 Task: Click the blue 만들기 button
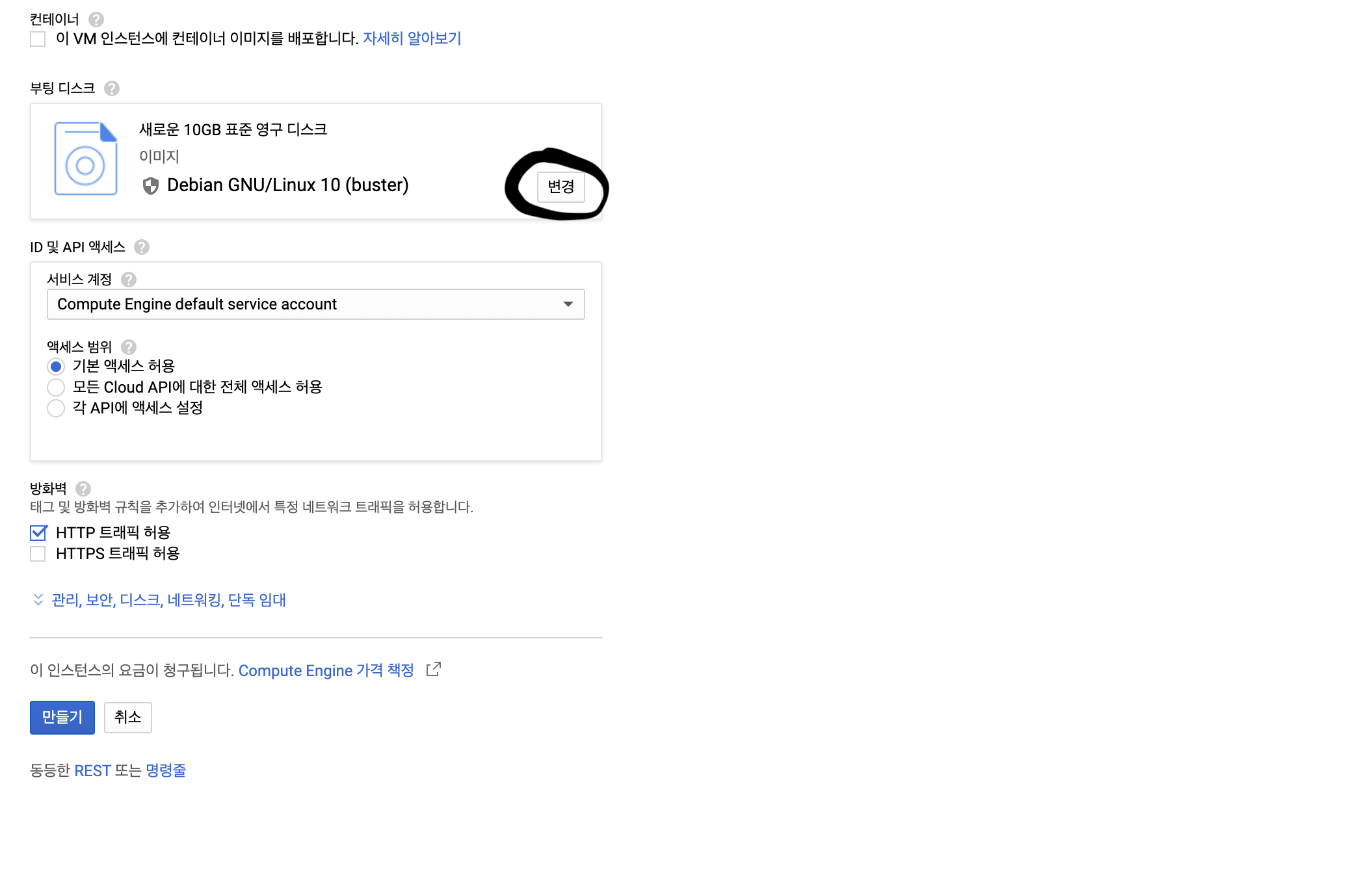(x=62, y=717)
